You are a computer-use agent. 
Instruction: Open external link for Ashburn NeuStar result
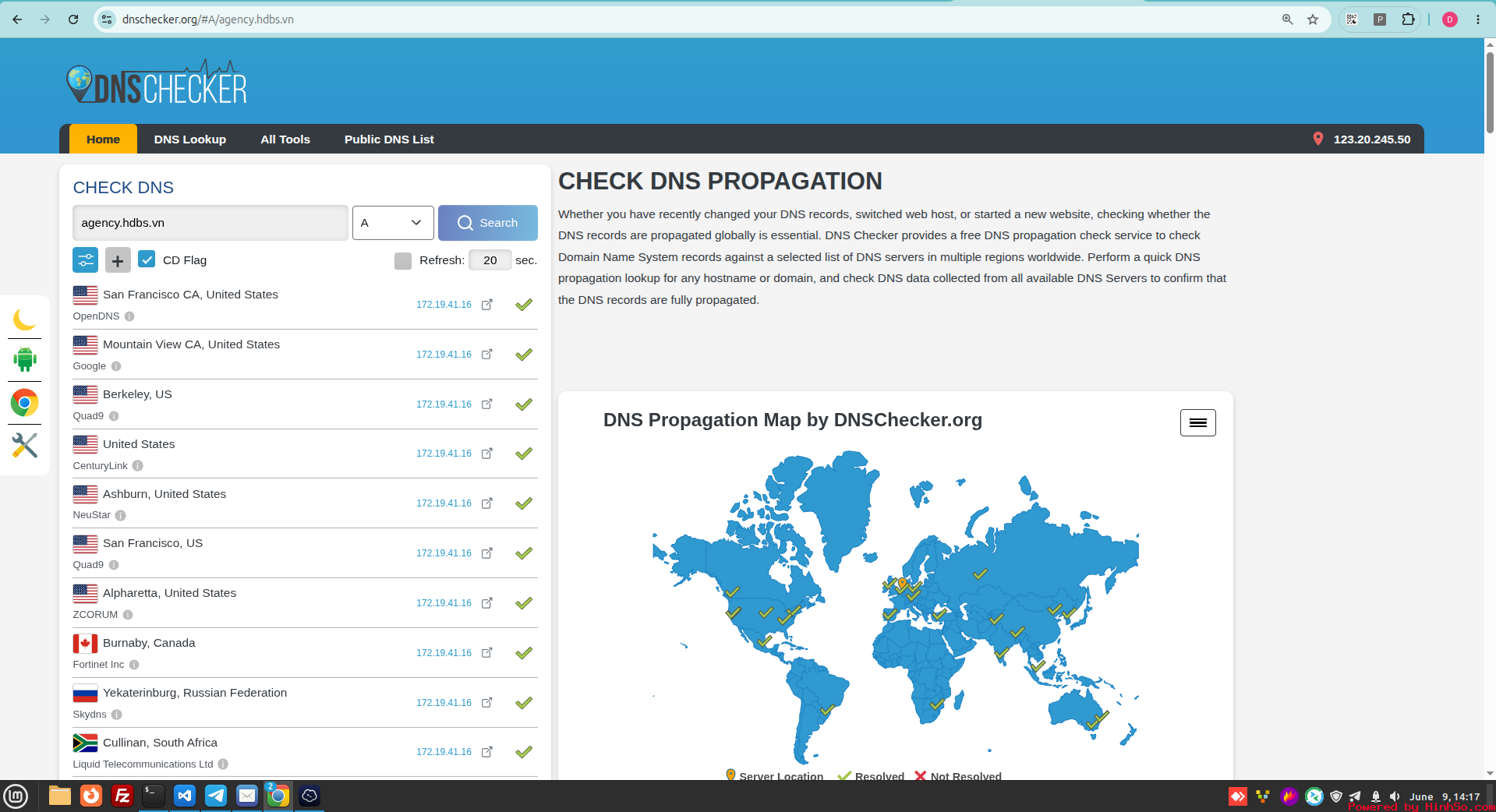[487, 503]
